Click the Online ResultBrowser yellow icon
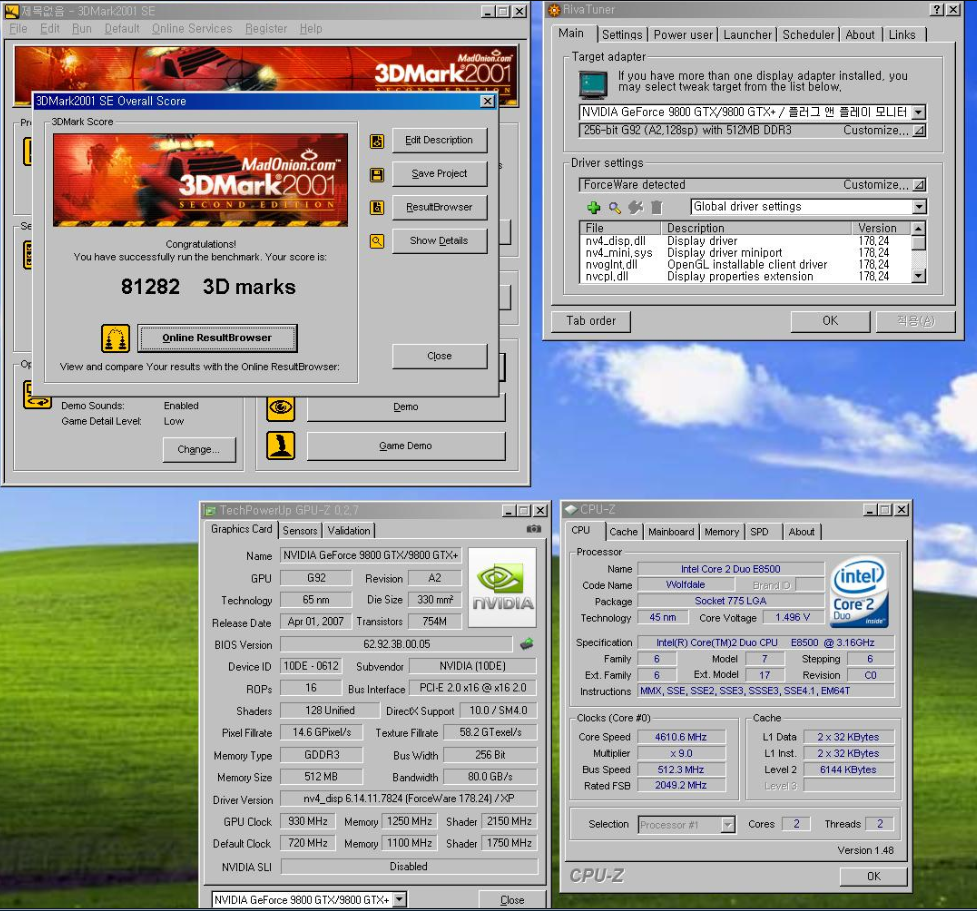This screenshot has width=977, height=911. [x=115, y=338]
